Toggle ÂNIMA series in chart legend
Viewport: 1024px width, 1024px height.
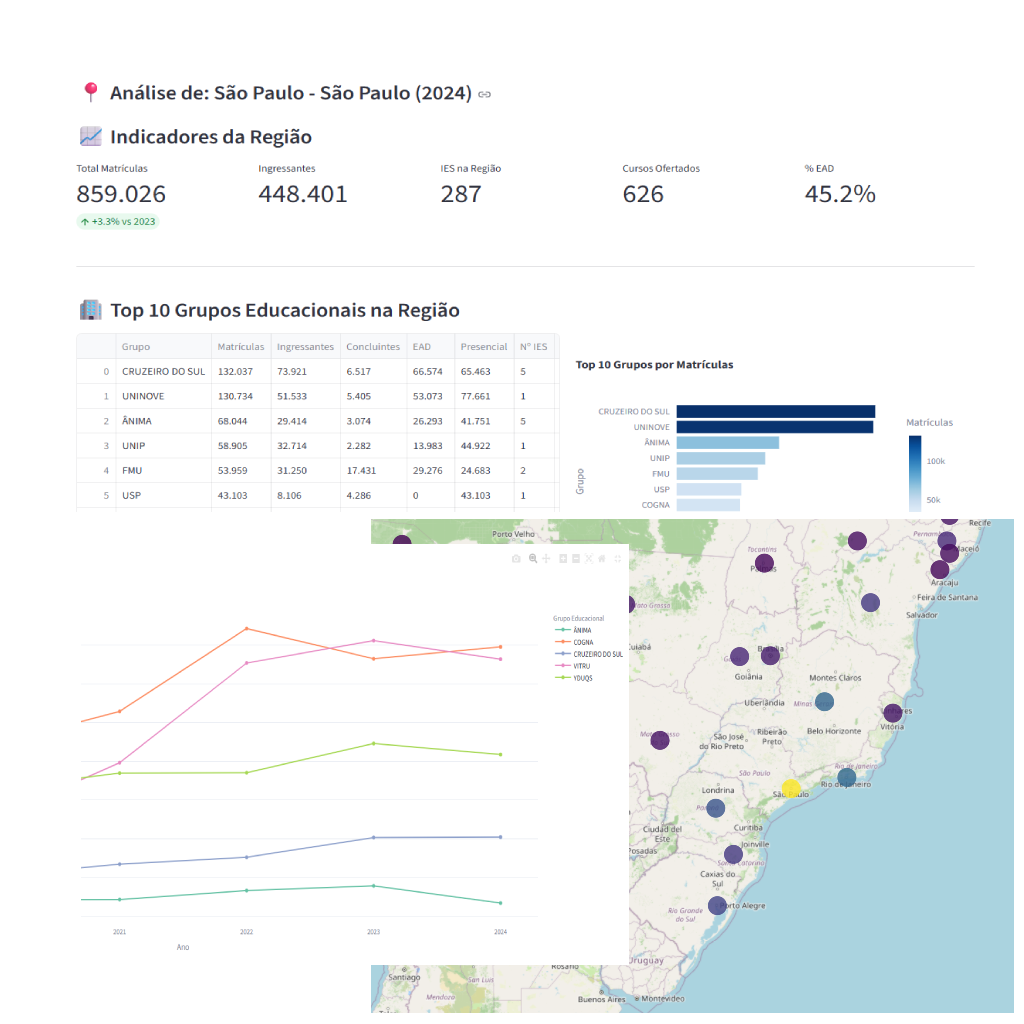(573, 630)
